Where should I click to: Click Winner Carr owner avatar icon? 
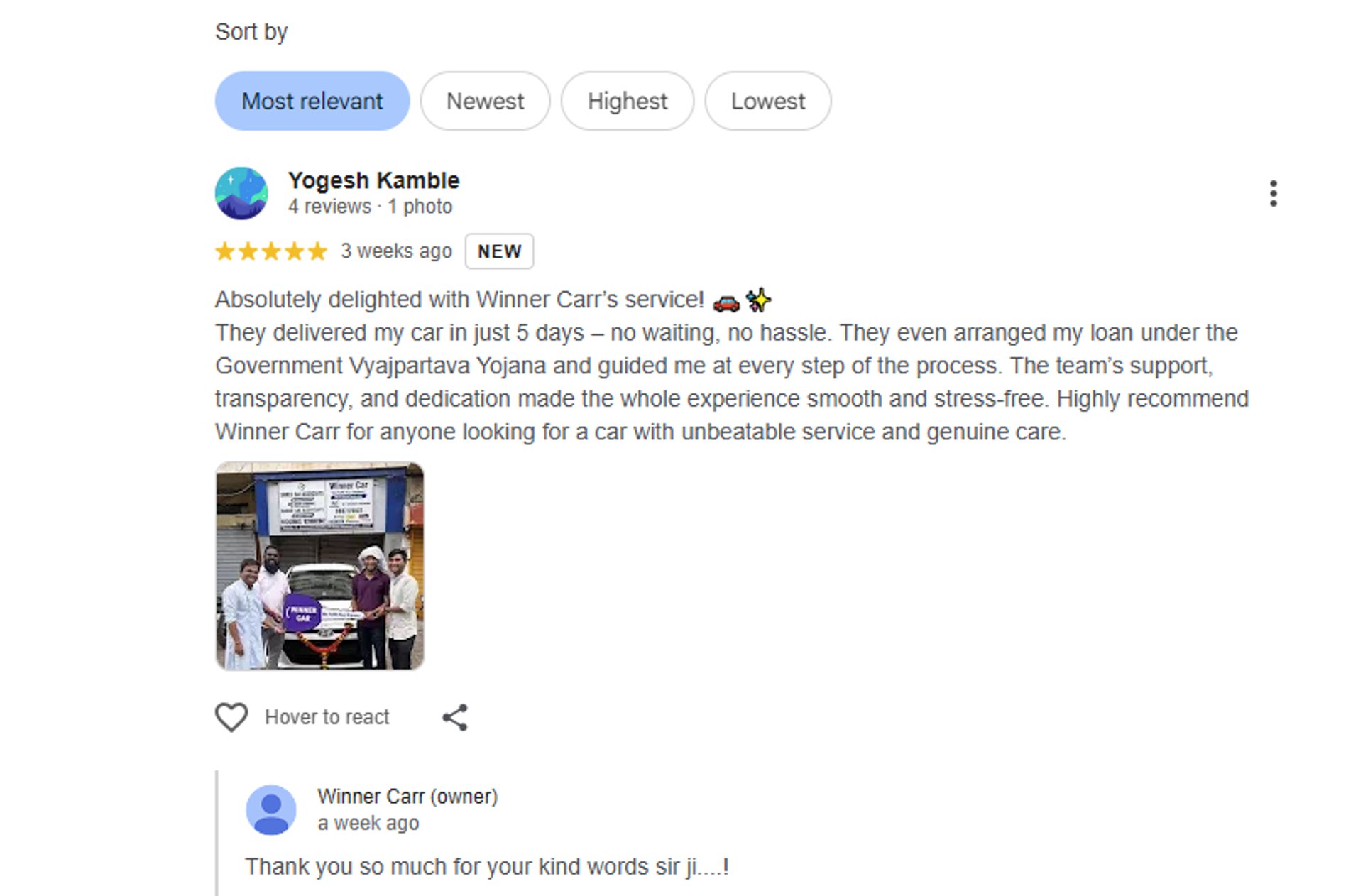(271, 810)
